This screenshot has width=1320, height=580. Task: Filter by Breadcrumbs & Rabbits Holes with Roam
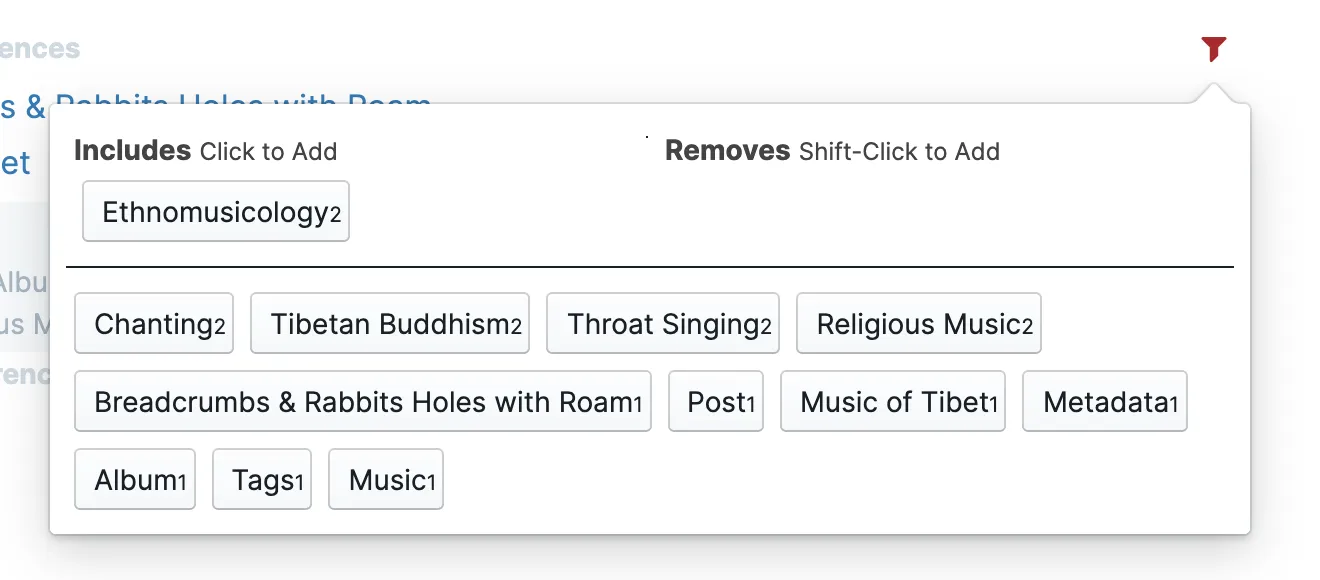tap(363, 401)
